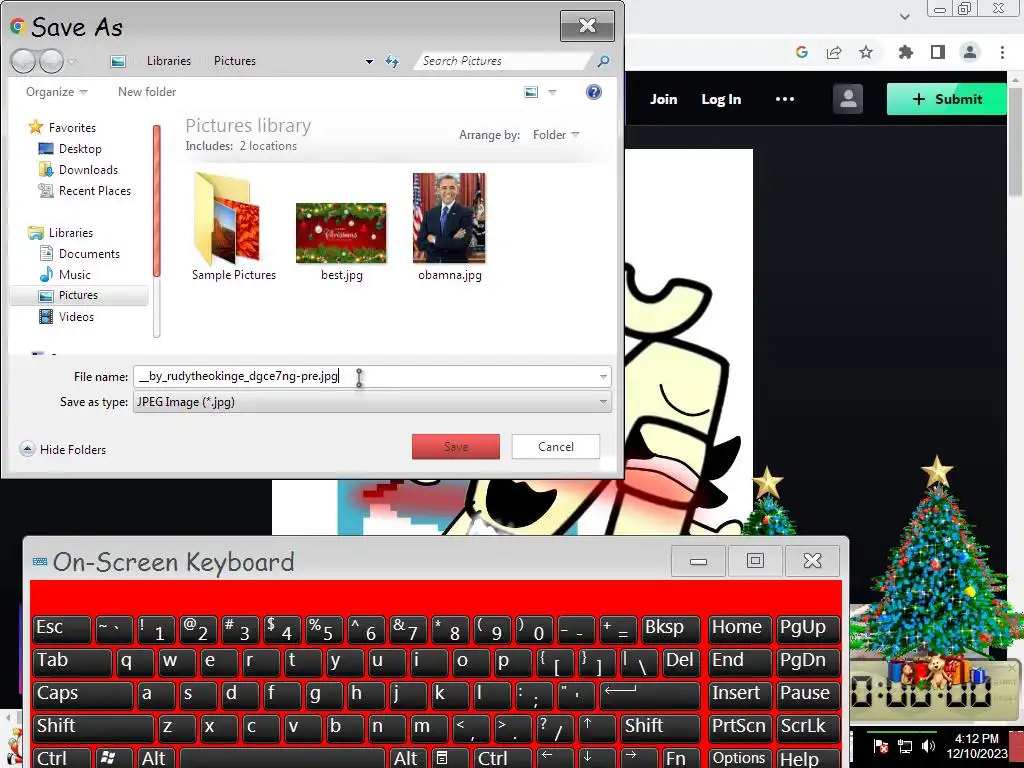Click the Google icon in Chrome toolbar
1024x768 pixels.
(x=802, y=52)
